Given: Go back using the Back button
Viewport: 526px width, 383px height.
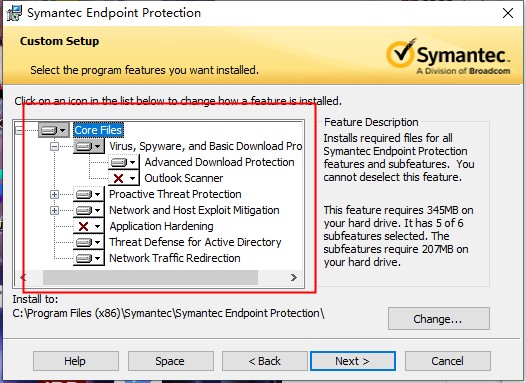Looking at the screenshot, I should [265, 361].
